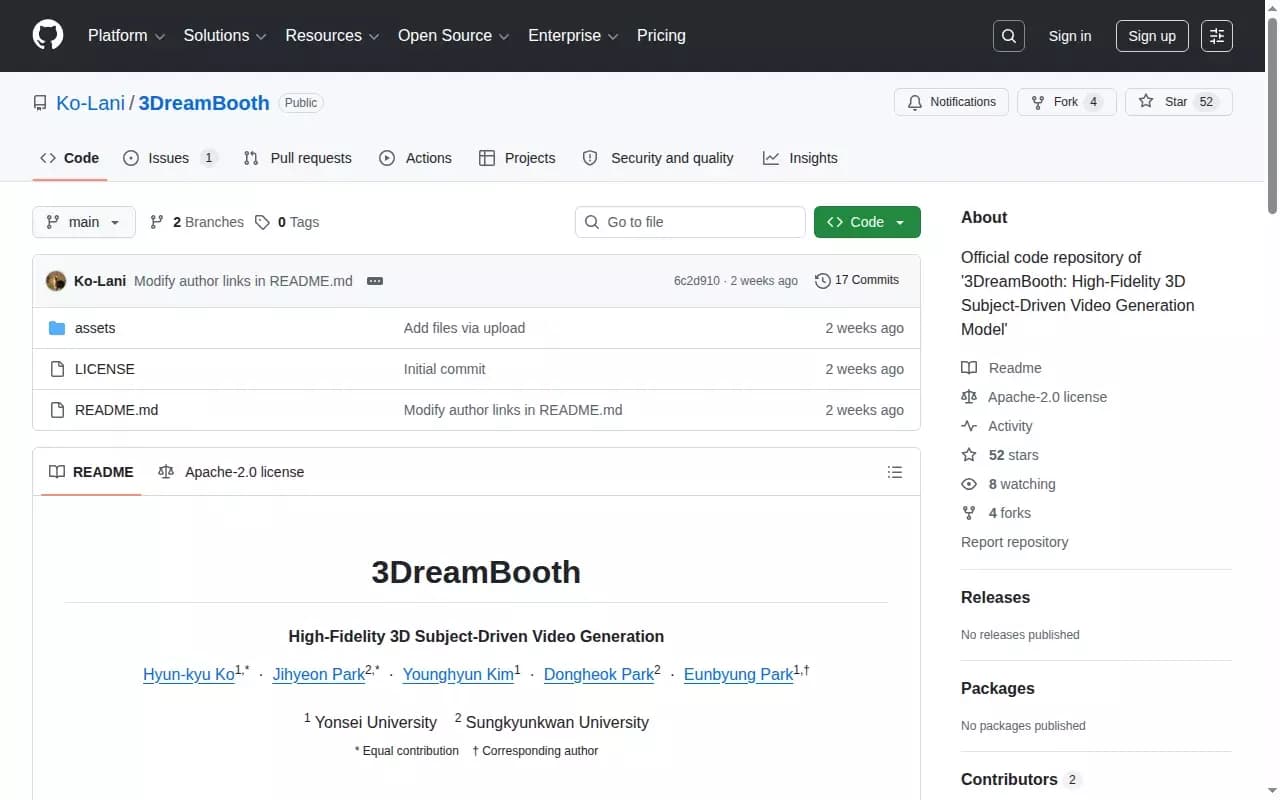Expand the Solutions menu
This screenshot has width=1280, height=800.
225,36
